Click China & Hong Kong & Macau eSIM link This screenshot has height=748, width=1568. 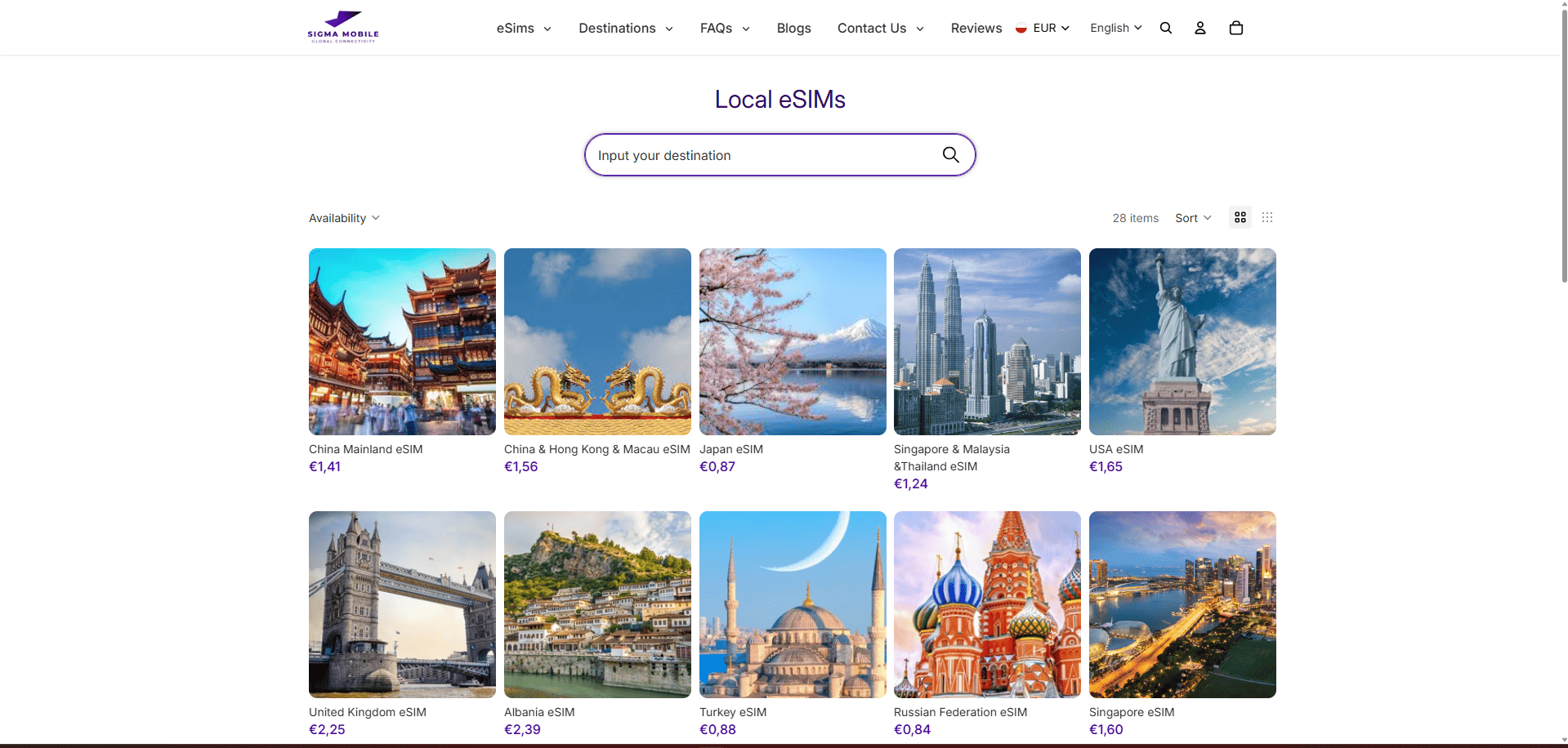point(597,449)
